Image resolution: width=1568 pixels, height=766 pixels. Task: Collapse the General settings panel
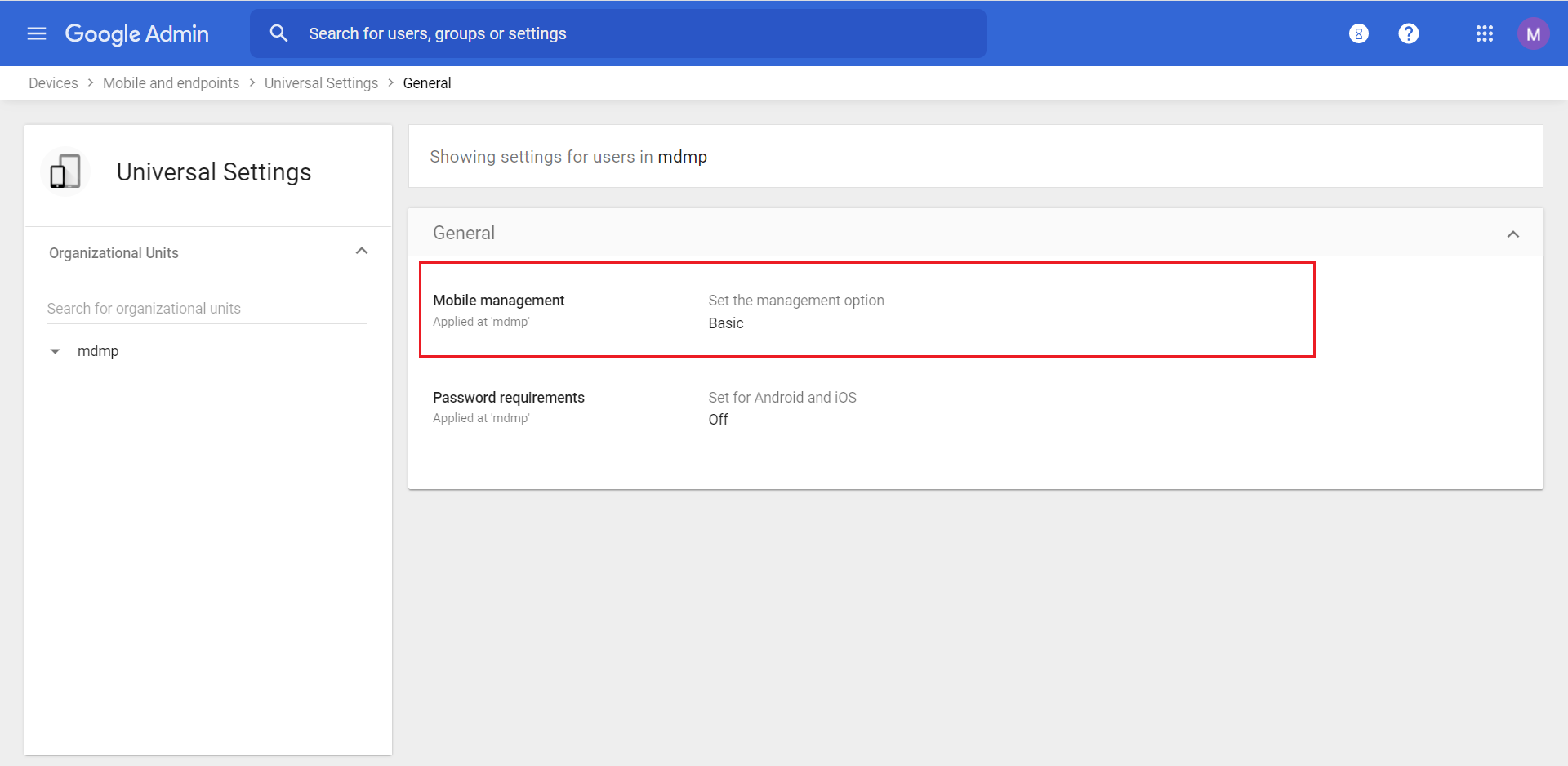click(x=1512, y=234)
